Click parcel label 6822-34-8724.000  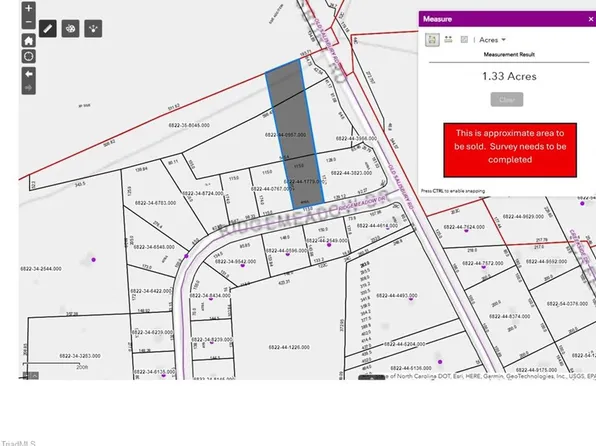203,194
